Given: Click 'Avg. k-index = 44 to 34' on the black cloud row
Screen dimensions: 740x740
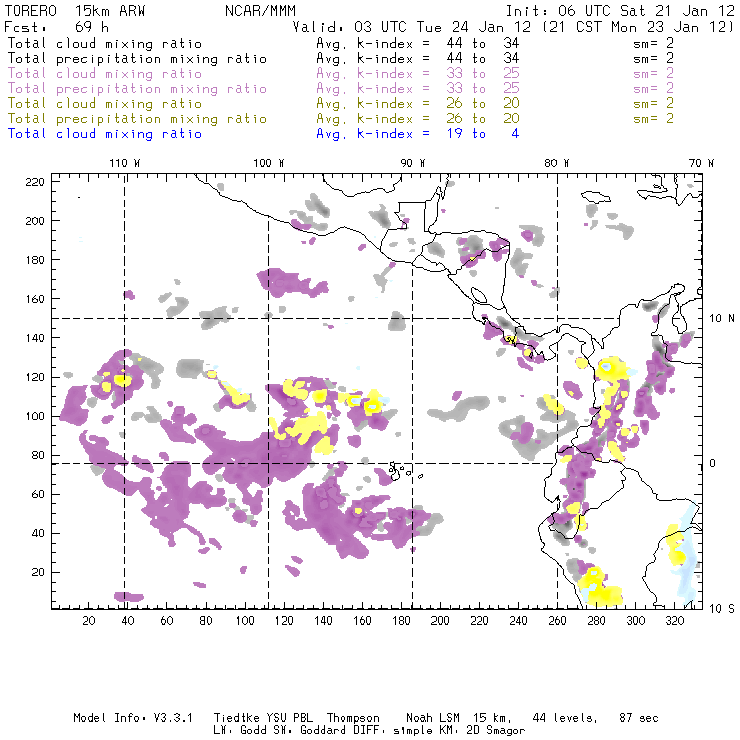Looking at the screenshot, I should [x=418, y=44].
